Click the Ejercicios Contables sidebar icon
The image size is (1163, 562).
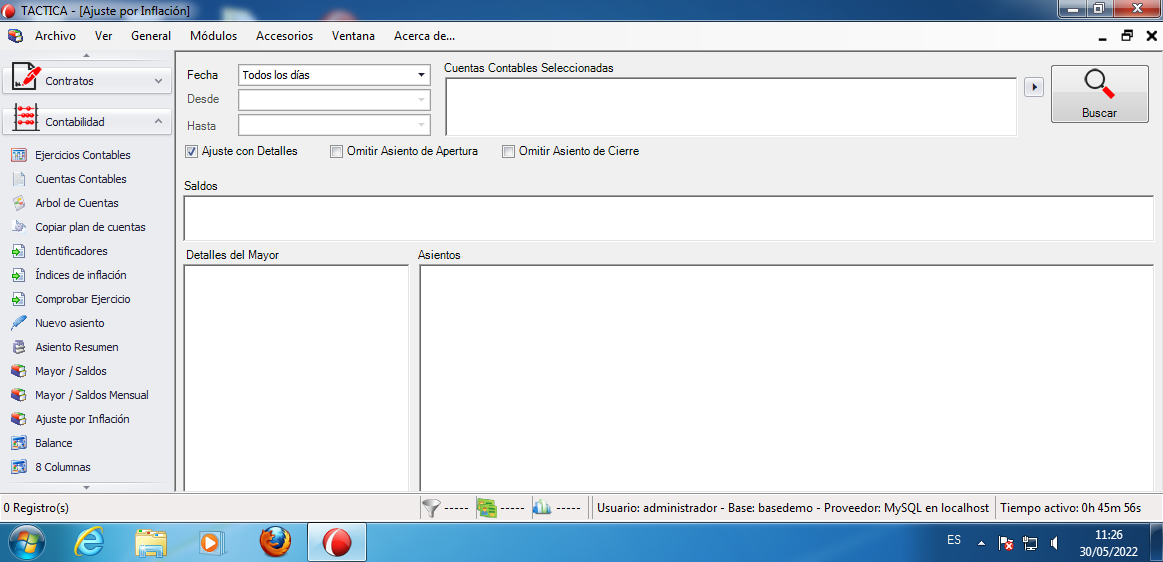[x=19, y=155]
